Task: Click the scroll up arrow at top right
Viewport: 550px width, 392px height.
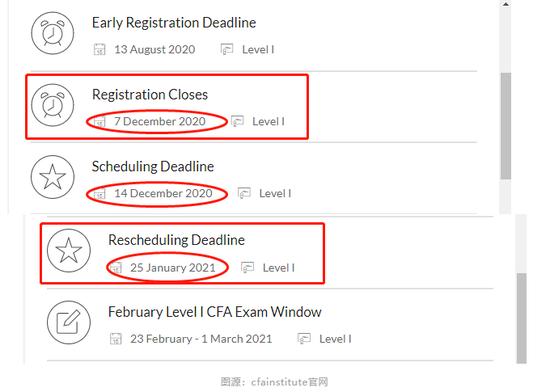Action: (x=505, y=4)
